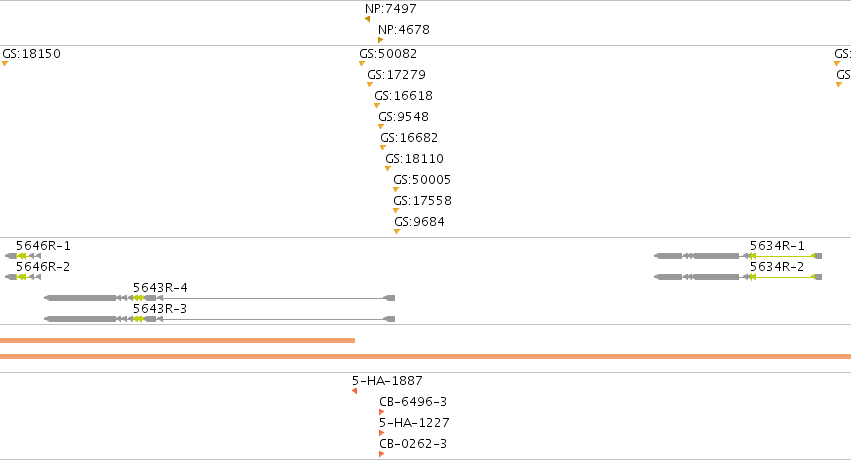Select the full-width orange segment bar
851x460 pixels.
tap(426, 356)
